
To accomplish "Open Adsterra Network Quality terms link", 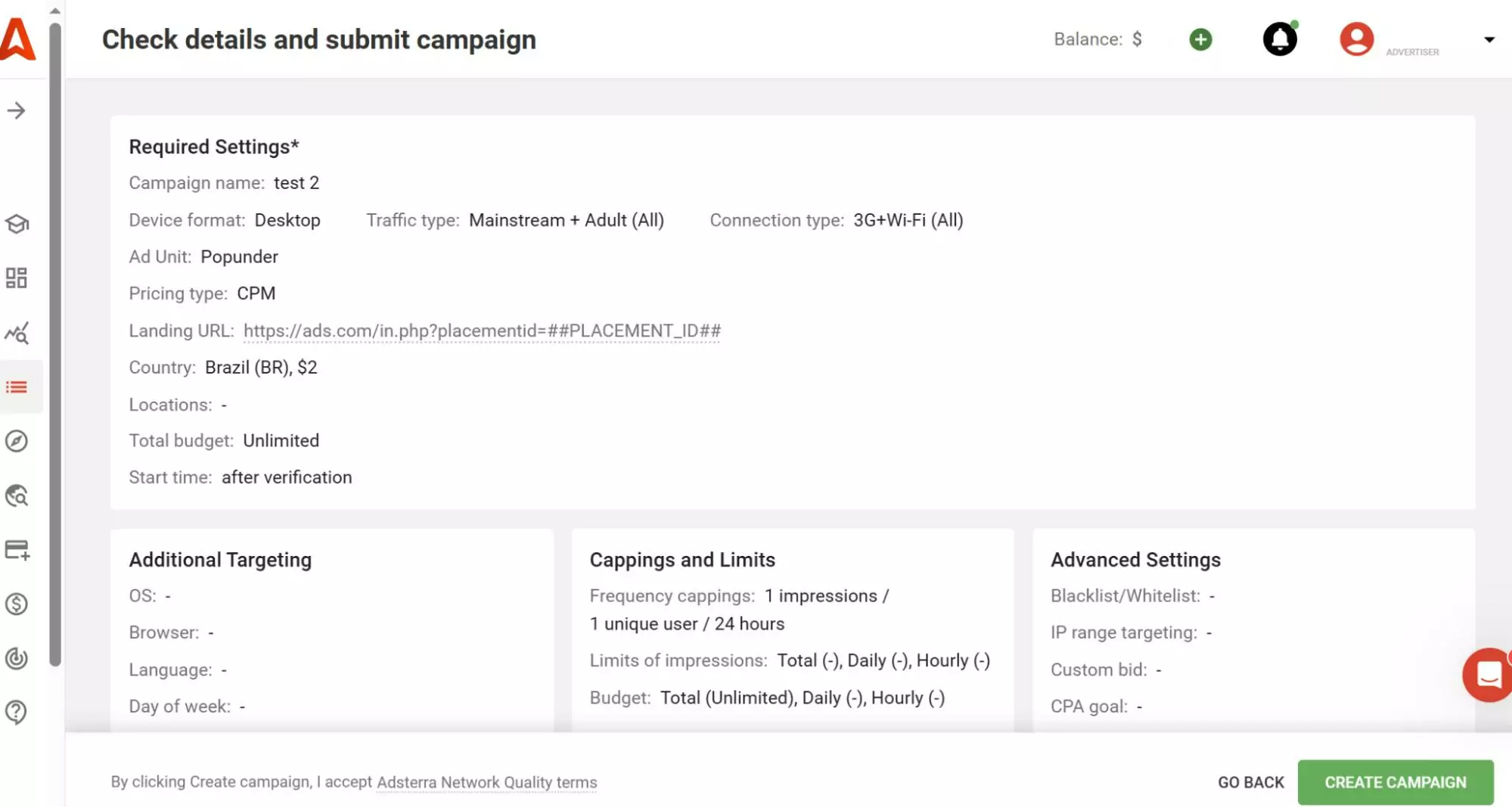I will pos(486,782).
